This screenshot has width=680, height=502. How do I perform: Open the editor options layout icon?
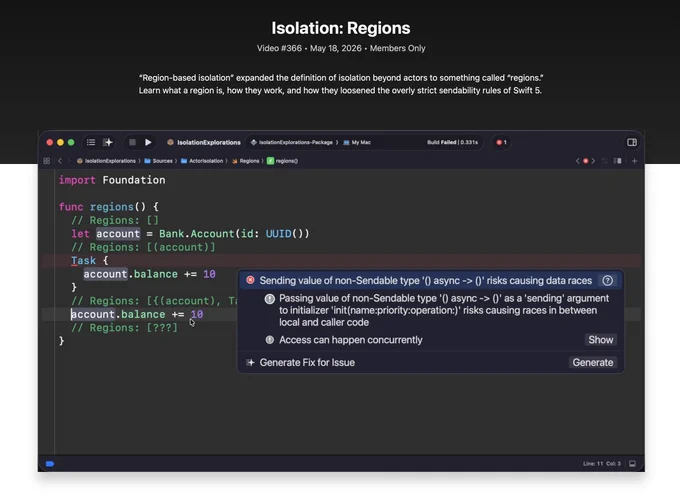pos(618,161)
